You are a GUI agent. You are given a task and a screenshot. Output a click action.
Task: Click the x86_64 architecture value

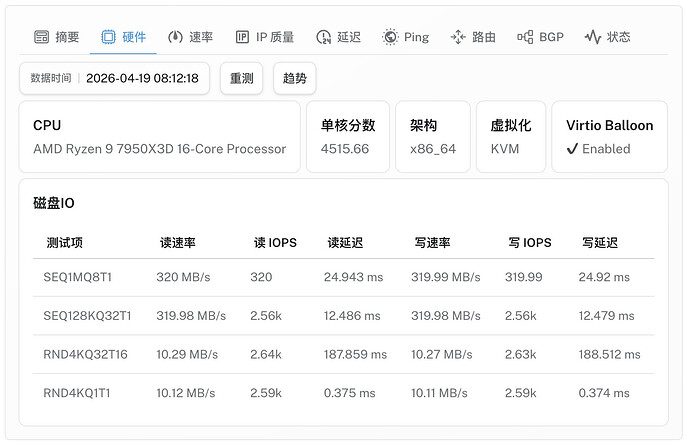tap(433, 149)
